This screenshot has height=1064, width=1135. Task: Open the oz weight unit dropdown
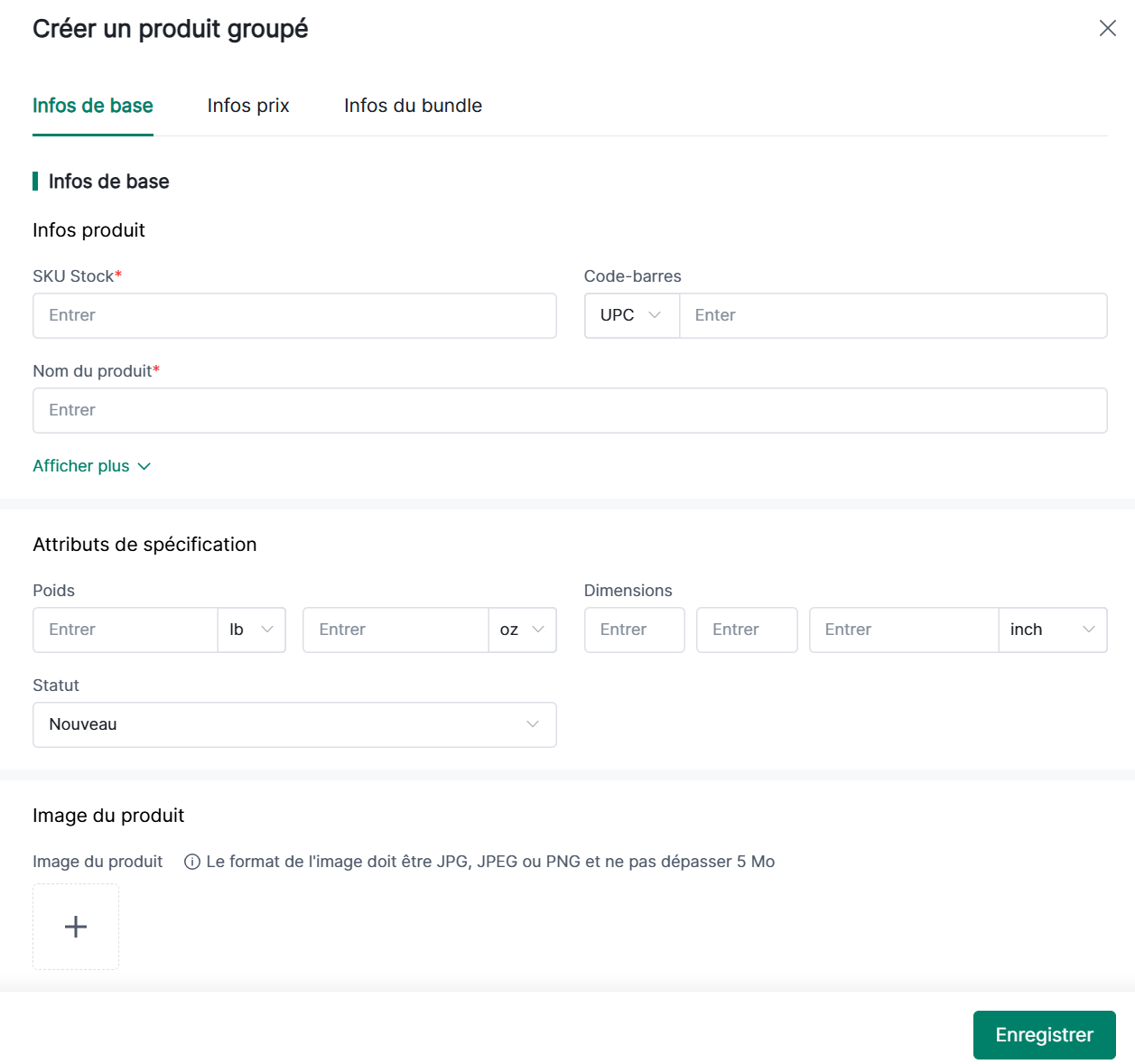tap(522, 630)
